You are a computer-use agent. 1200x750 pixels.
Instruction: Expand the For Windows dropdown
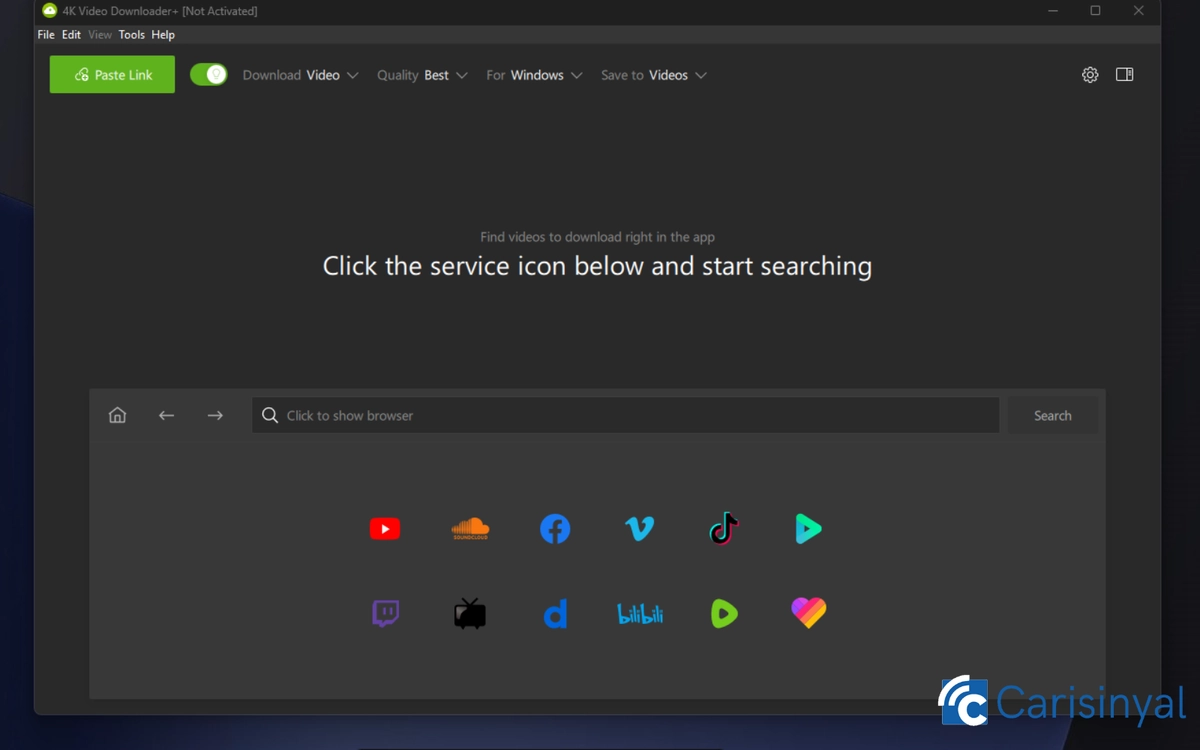(x=534, y=75)
